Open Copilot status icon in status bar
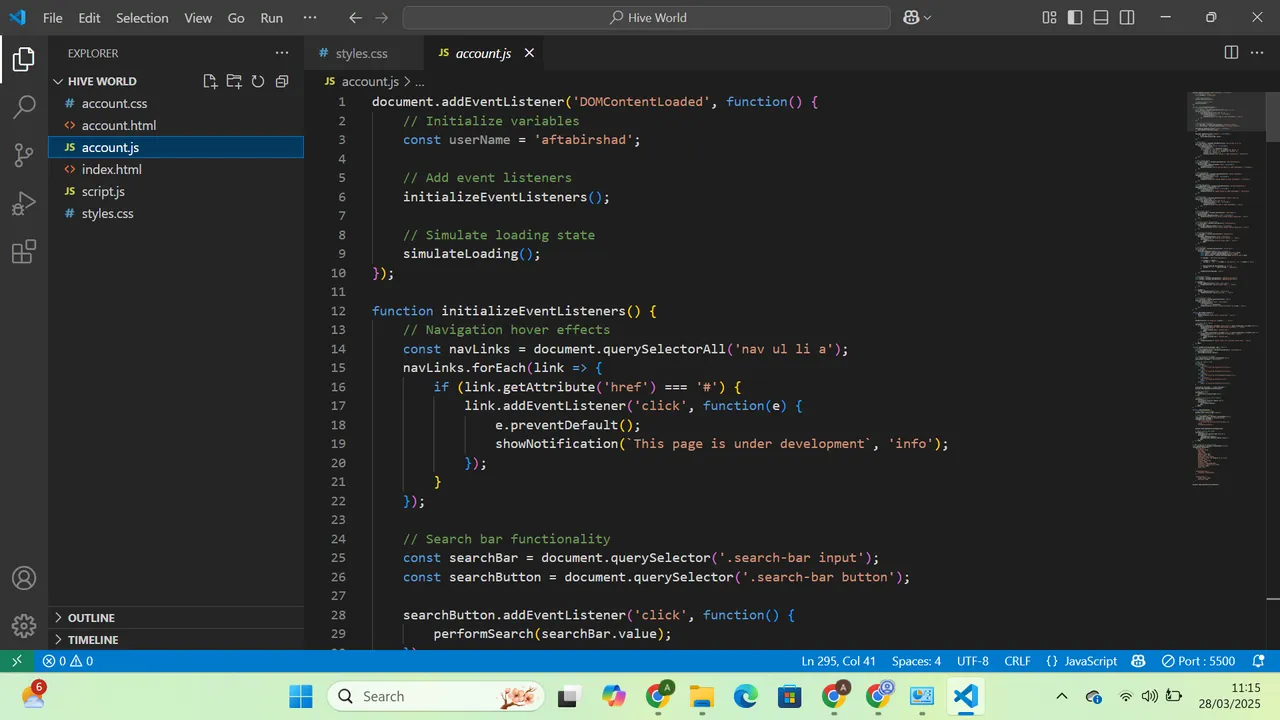The height and width of the screenshot is (720, 1280). 1138,661
